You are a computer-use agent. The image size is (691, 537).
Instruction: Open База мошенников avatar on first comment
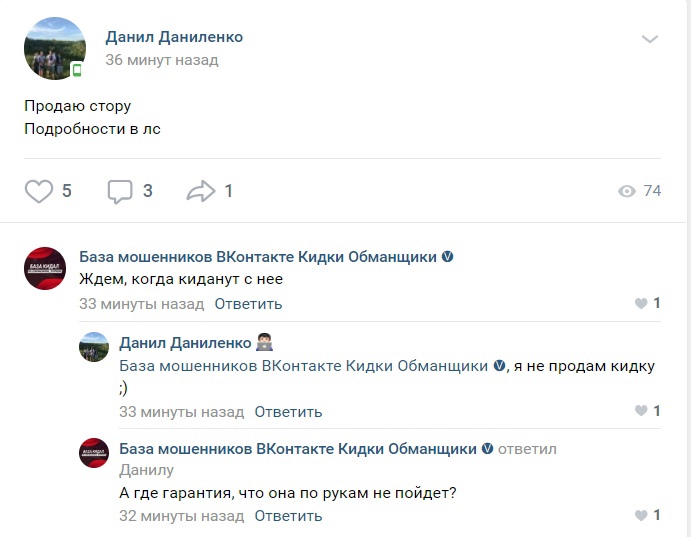click(45, 268)
